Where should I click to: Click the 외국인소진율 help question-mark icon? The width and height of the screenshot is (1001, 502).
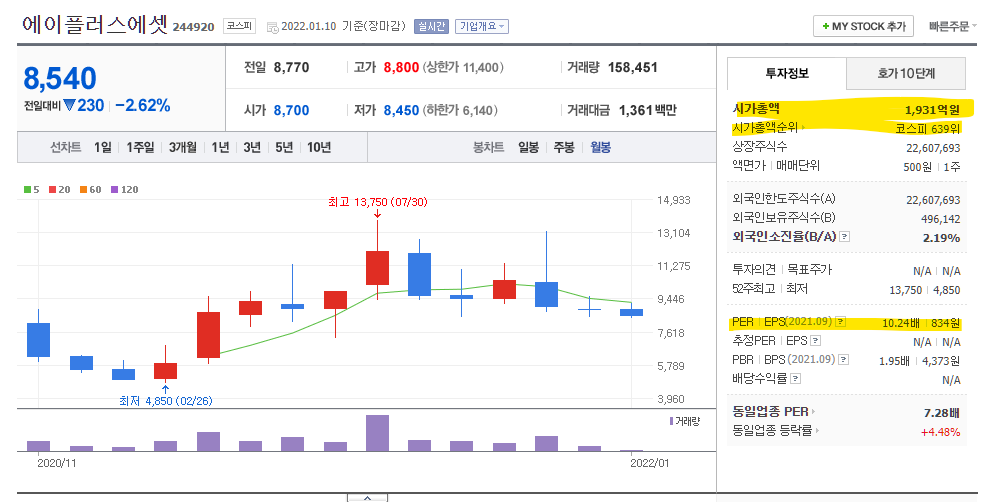click(845, 237)
